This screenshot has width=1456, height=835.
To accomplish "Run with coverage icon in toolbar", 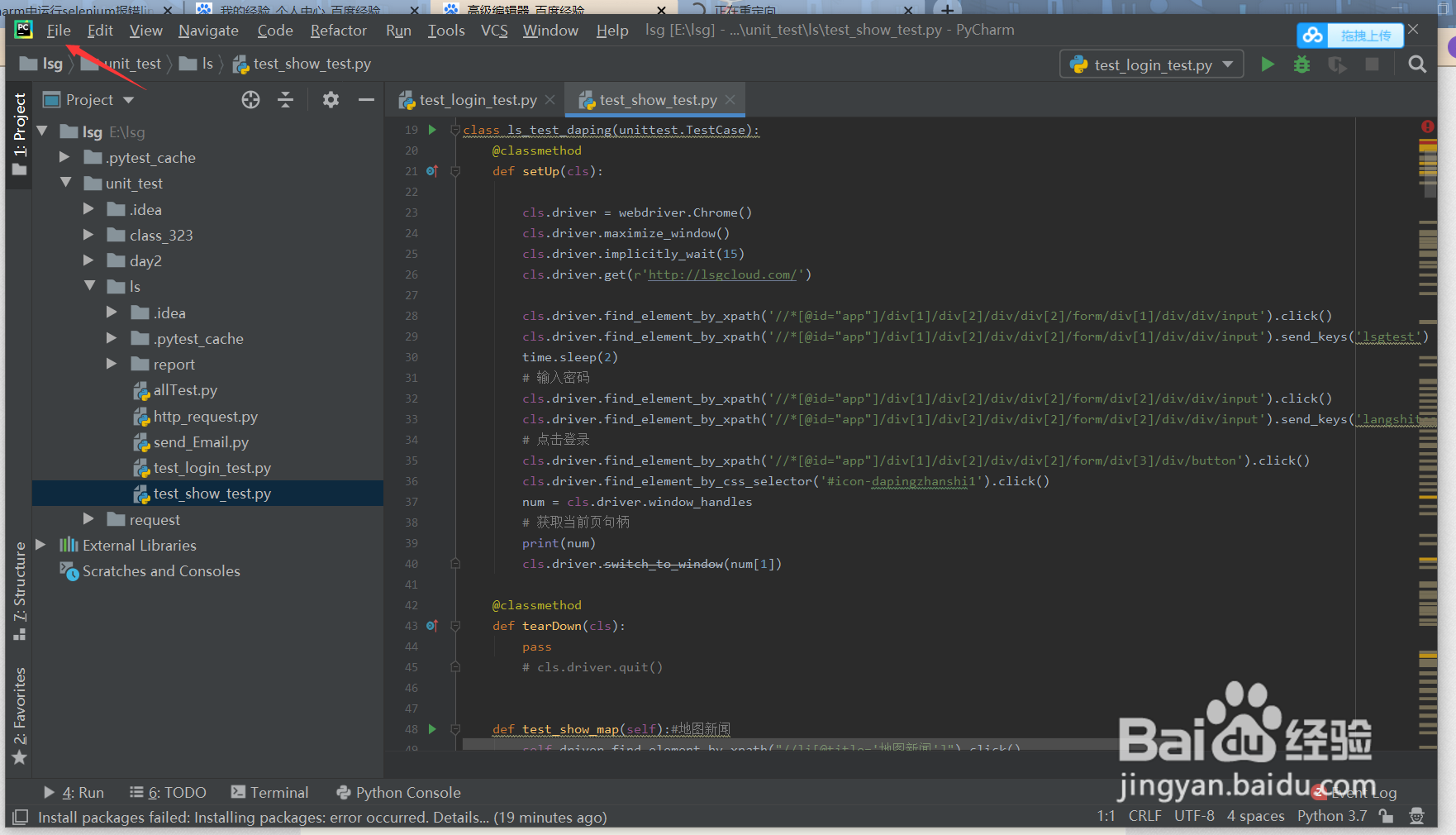I will point(1337,64).
